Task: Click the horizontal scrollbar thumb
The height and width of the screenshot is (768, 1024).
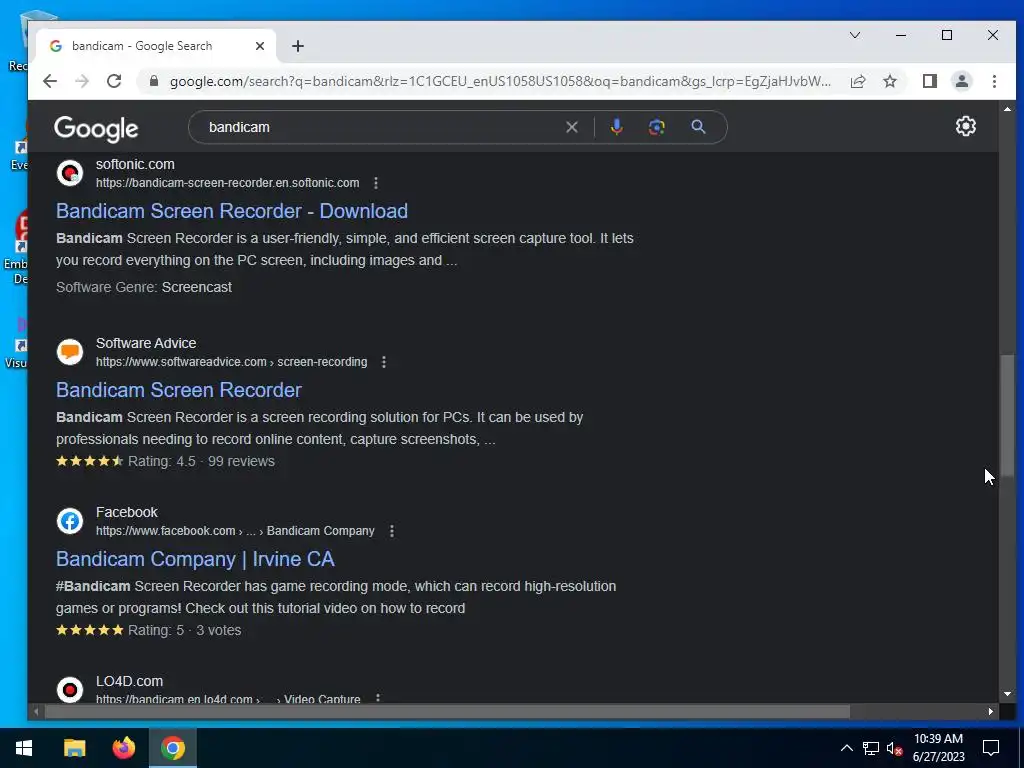Action: point(447,711)
